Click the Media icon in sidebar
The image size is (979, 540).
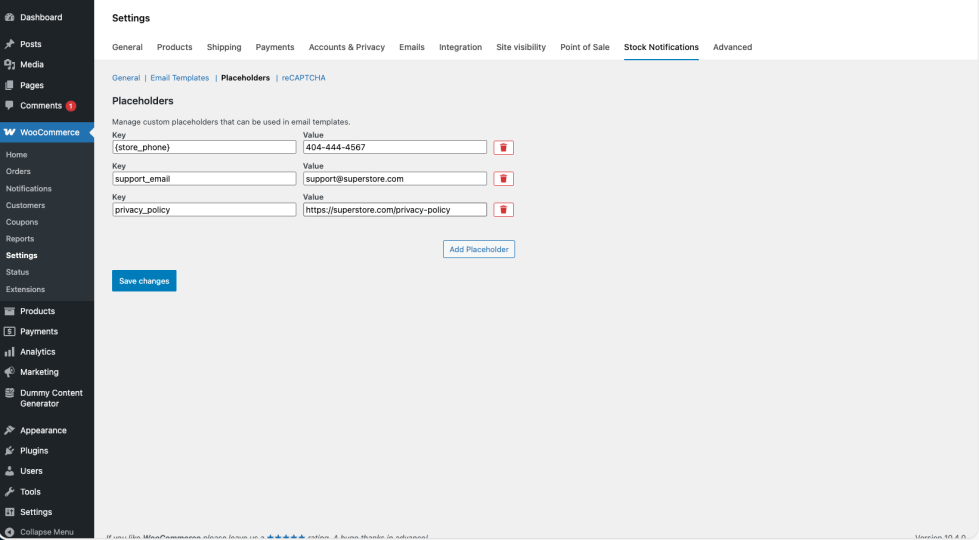click(x=9, y=64)
